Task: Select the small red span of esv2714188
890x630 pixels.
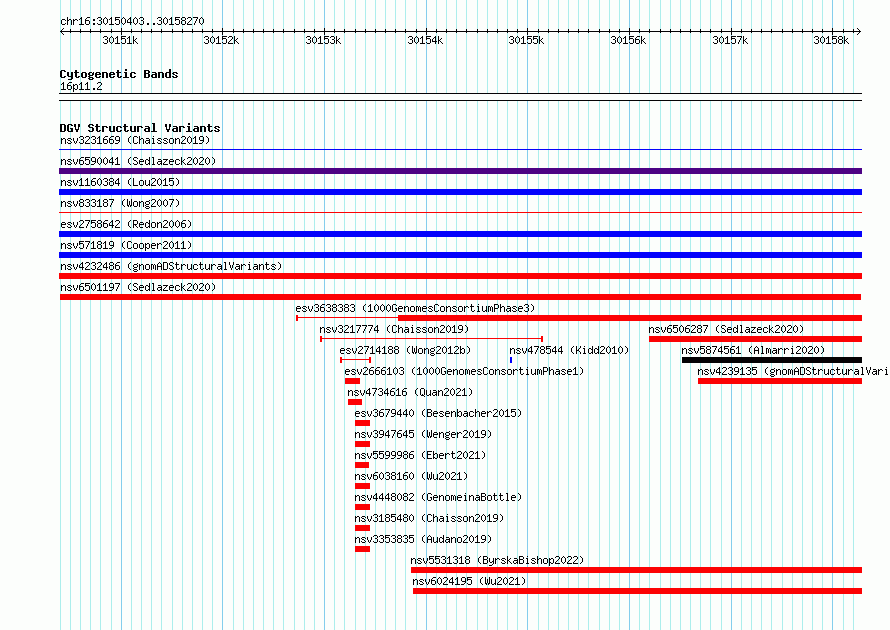Action: (x=355, y=360)
